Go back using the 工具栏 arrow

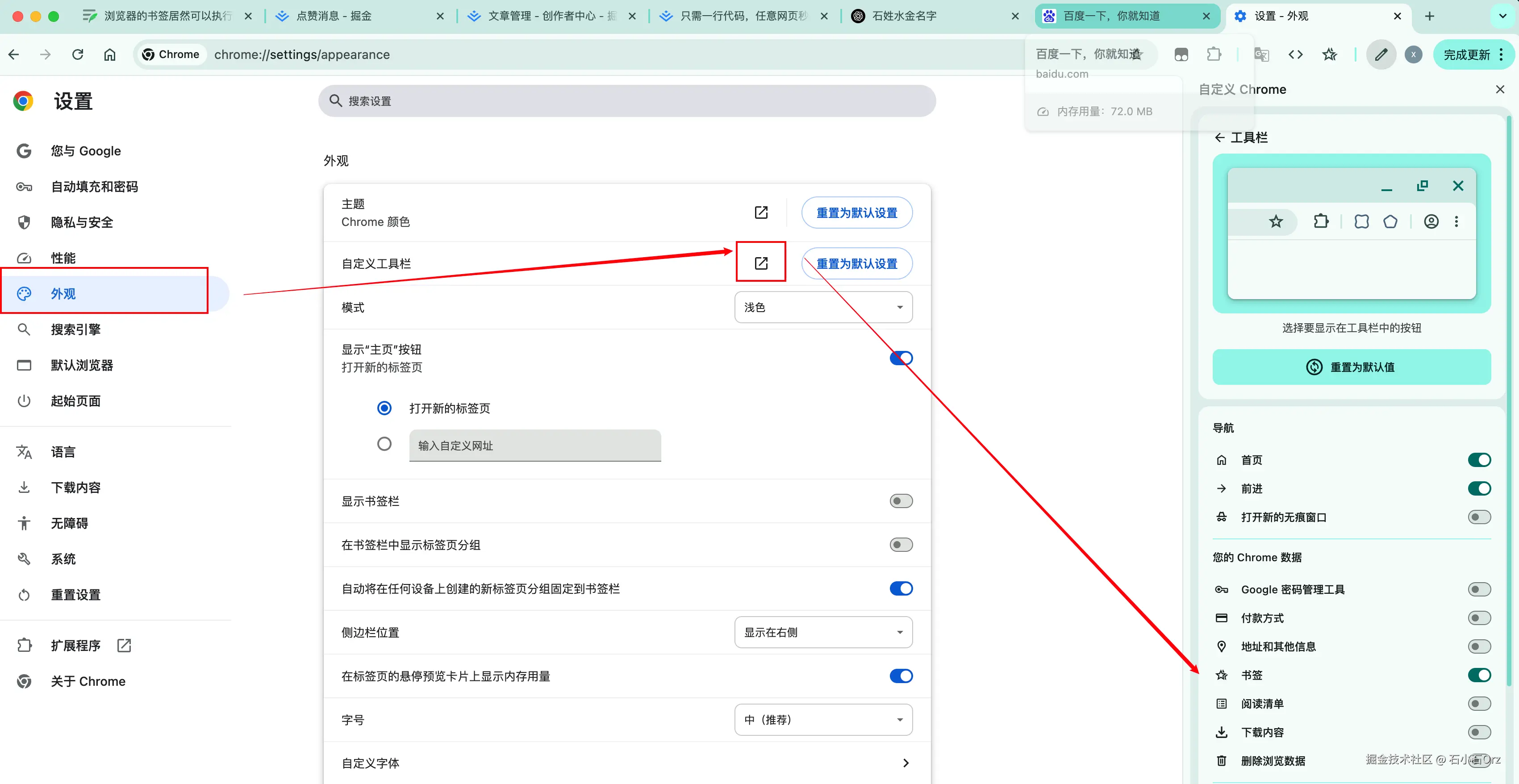click(1219, 138)
